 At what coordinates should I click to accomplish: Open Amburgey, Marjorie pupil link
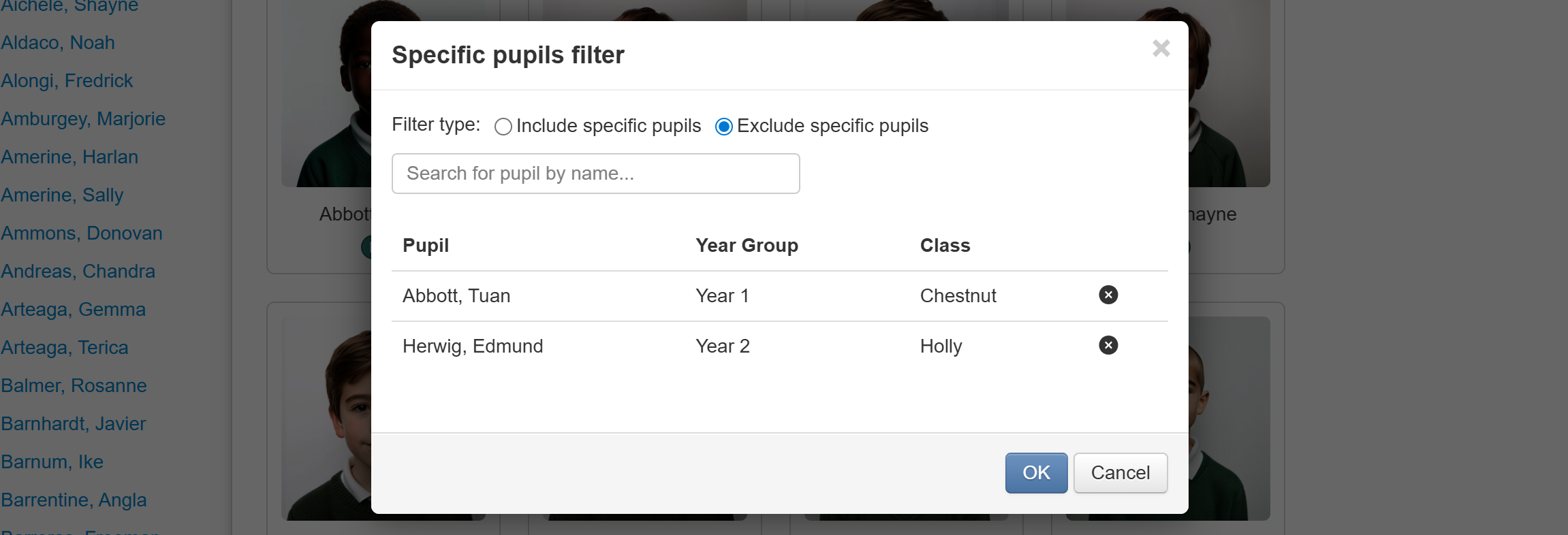(83, 119)
